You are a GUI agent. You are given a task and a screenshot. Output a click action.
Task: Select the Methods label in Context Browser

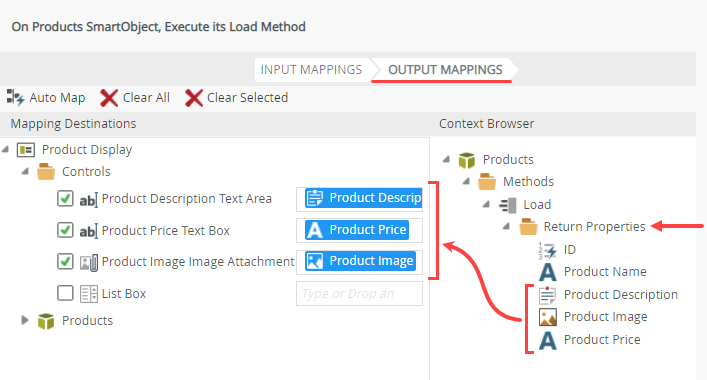(x=528, y=182)
